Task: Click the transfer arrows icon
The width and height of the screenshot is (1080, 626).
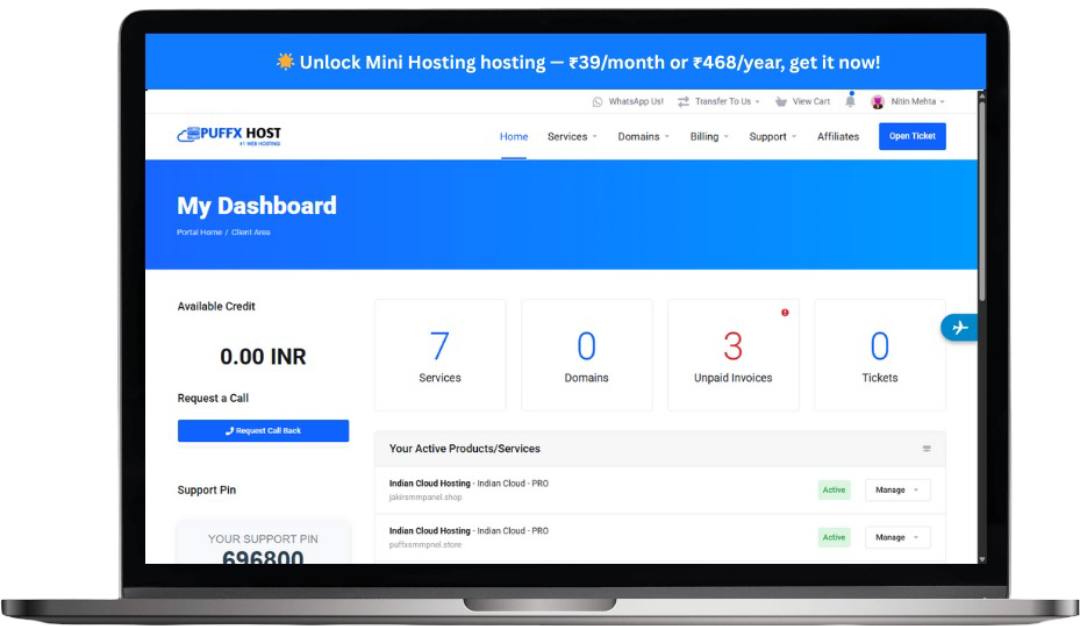Action: pyautogui.click(x=683, y=102)
